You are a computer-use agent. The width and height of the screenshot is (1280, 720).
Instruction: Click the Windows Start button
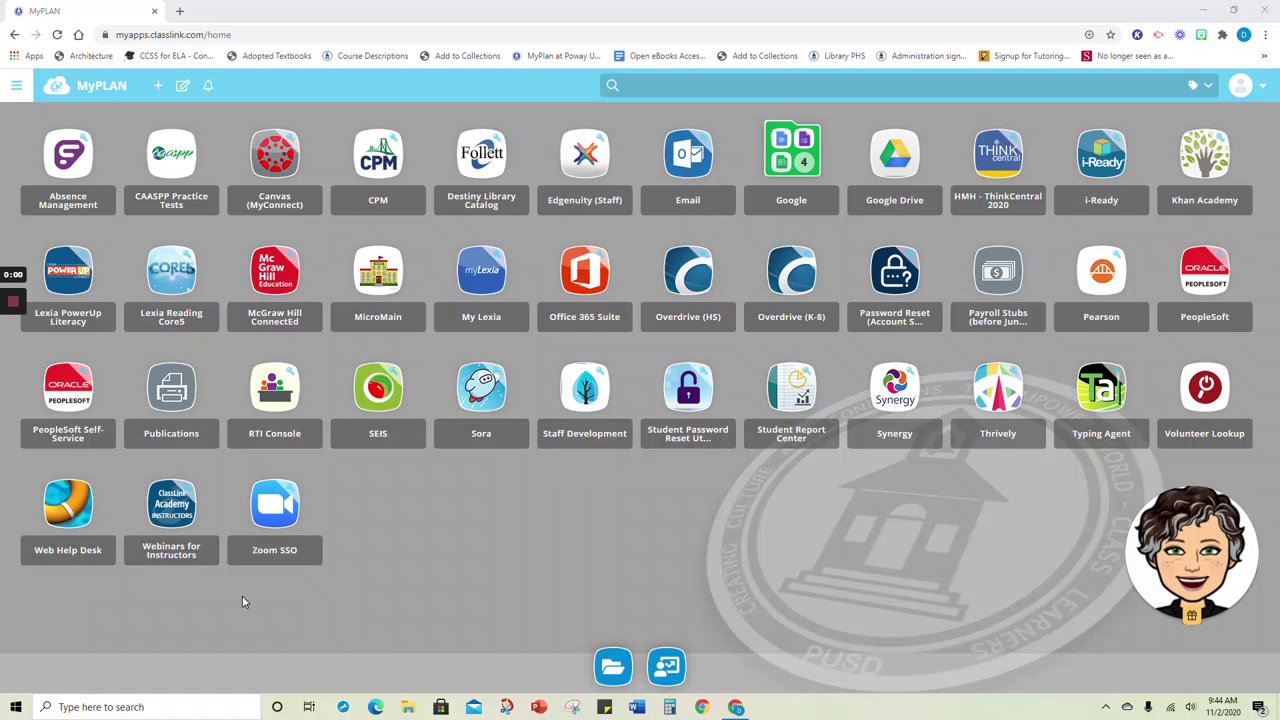[x=16, y=707]
